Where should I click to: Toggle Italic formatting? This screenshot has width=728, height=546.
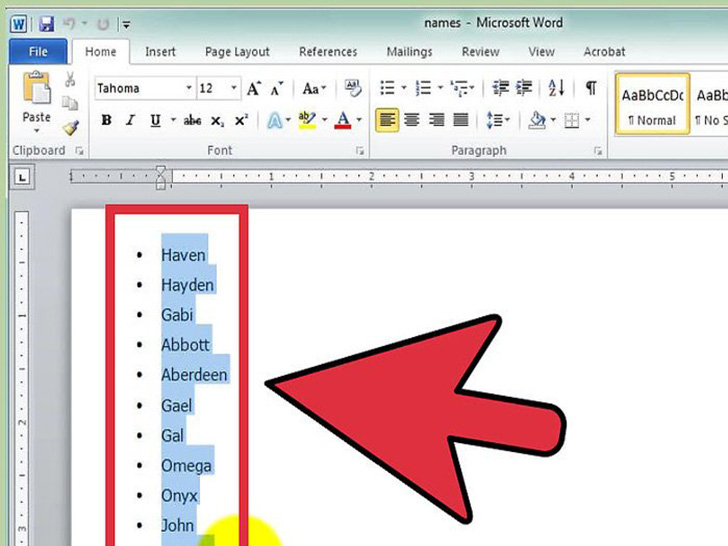130,120
